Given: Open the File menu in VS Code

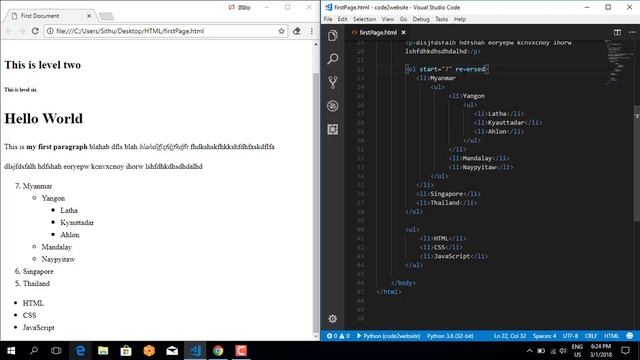Looking at the screenshot, I should pos(328,19).
